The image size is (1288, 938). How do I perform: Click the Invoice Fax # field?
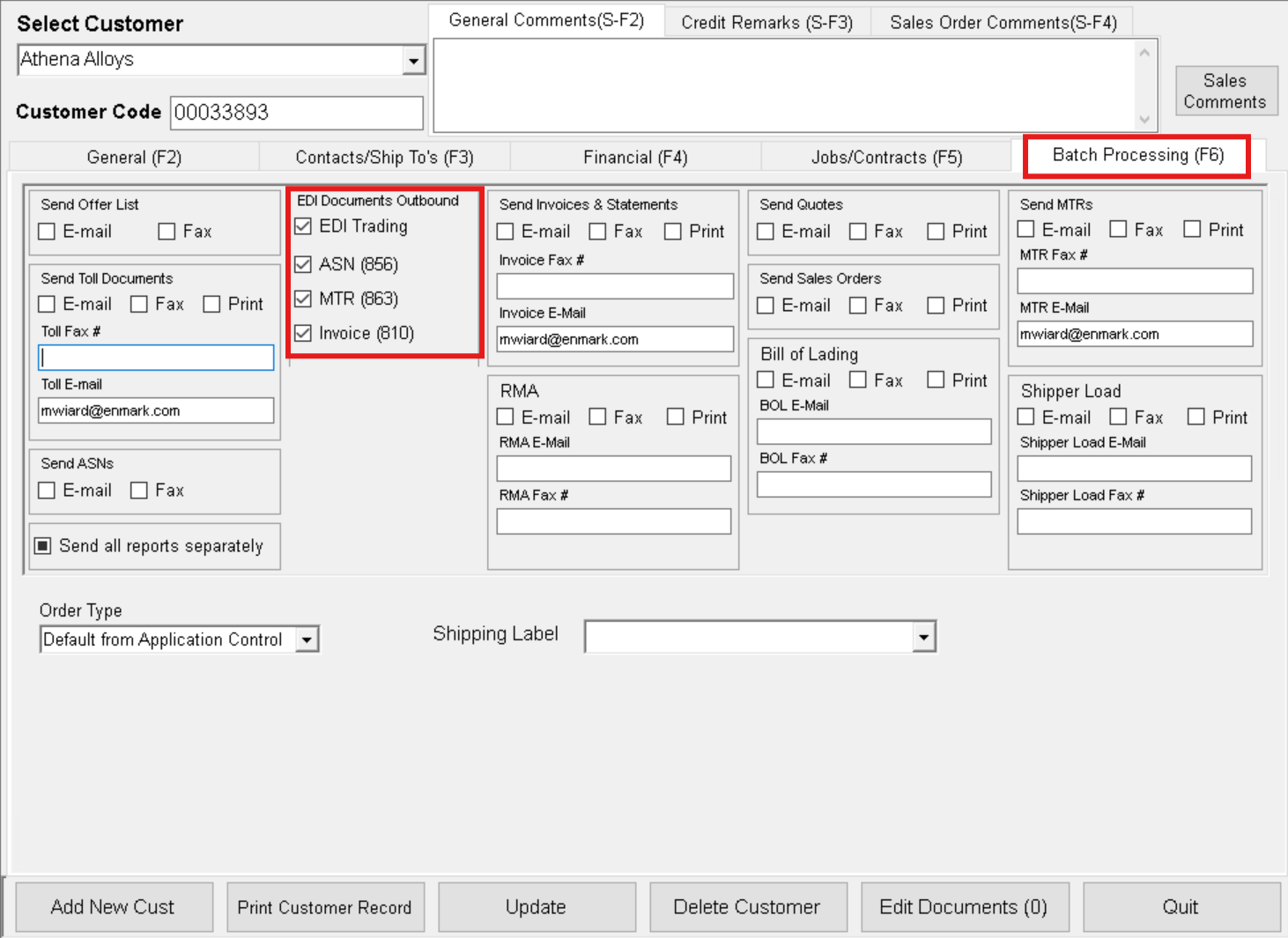pos(615,286)
